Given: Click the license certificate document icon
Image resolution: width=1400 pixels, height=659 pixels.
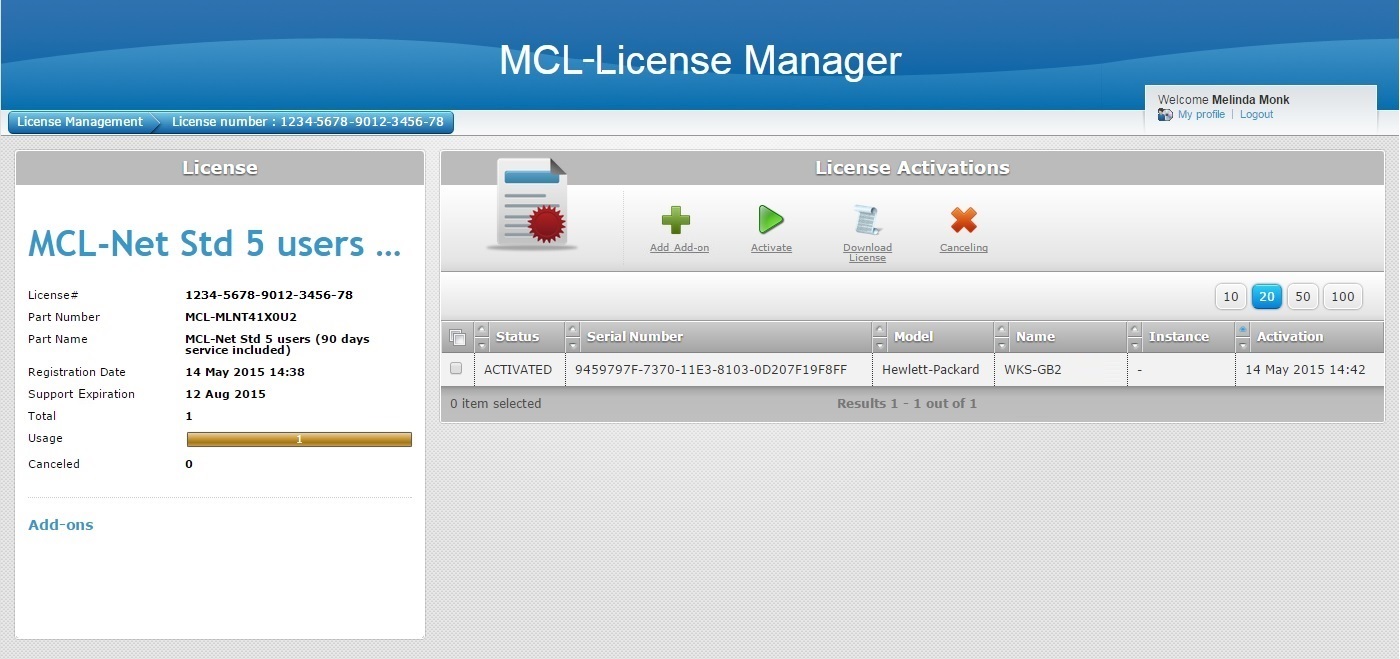Looking at the screenshot, I should click(532, 205).
